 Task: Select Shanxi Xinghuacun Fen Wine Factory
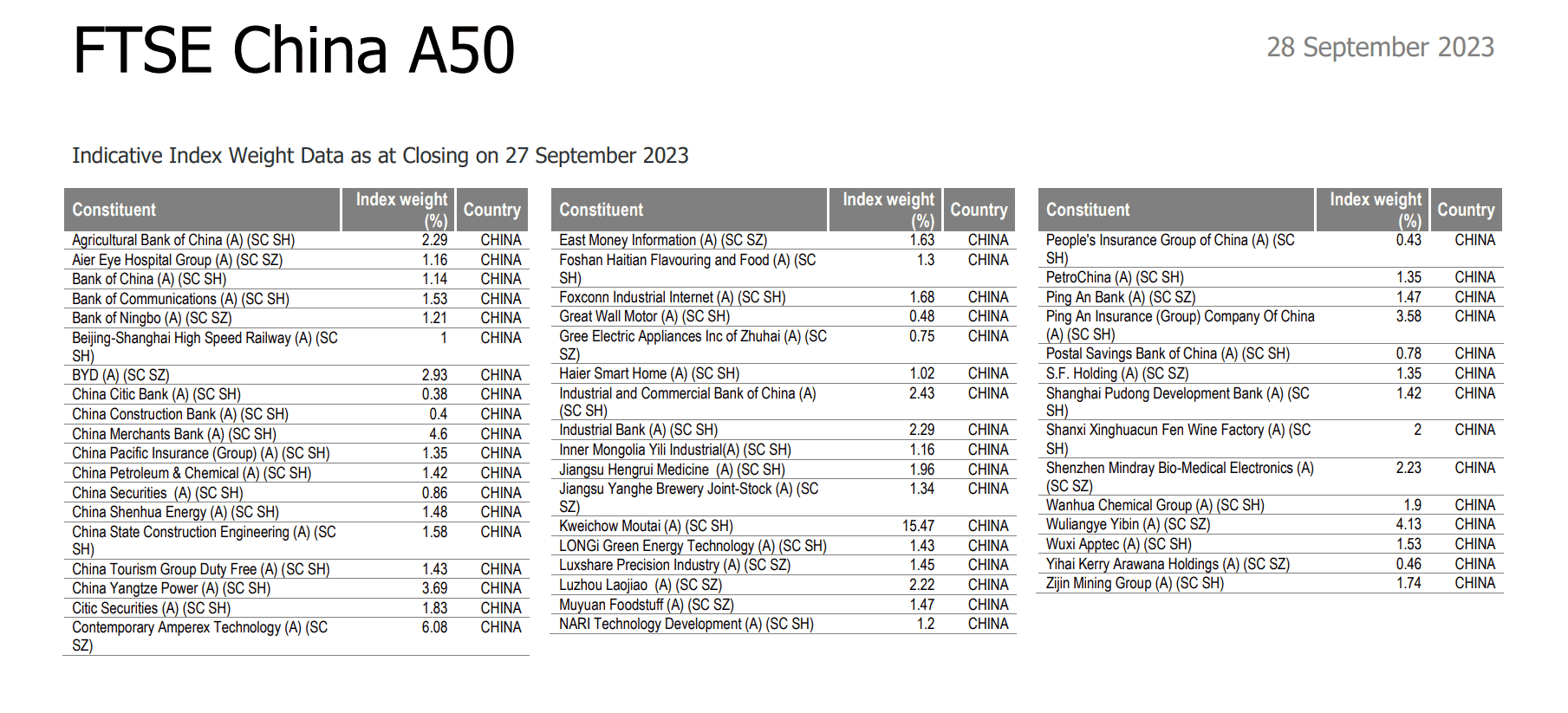[x=1179, y=439]
